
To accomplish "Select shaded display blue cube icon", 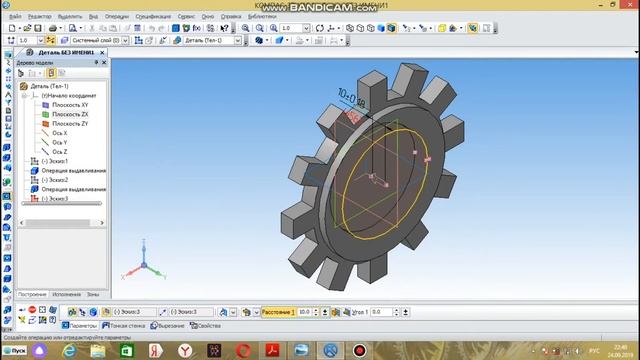I will point(381,28).
